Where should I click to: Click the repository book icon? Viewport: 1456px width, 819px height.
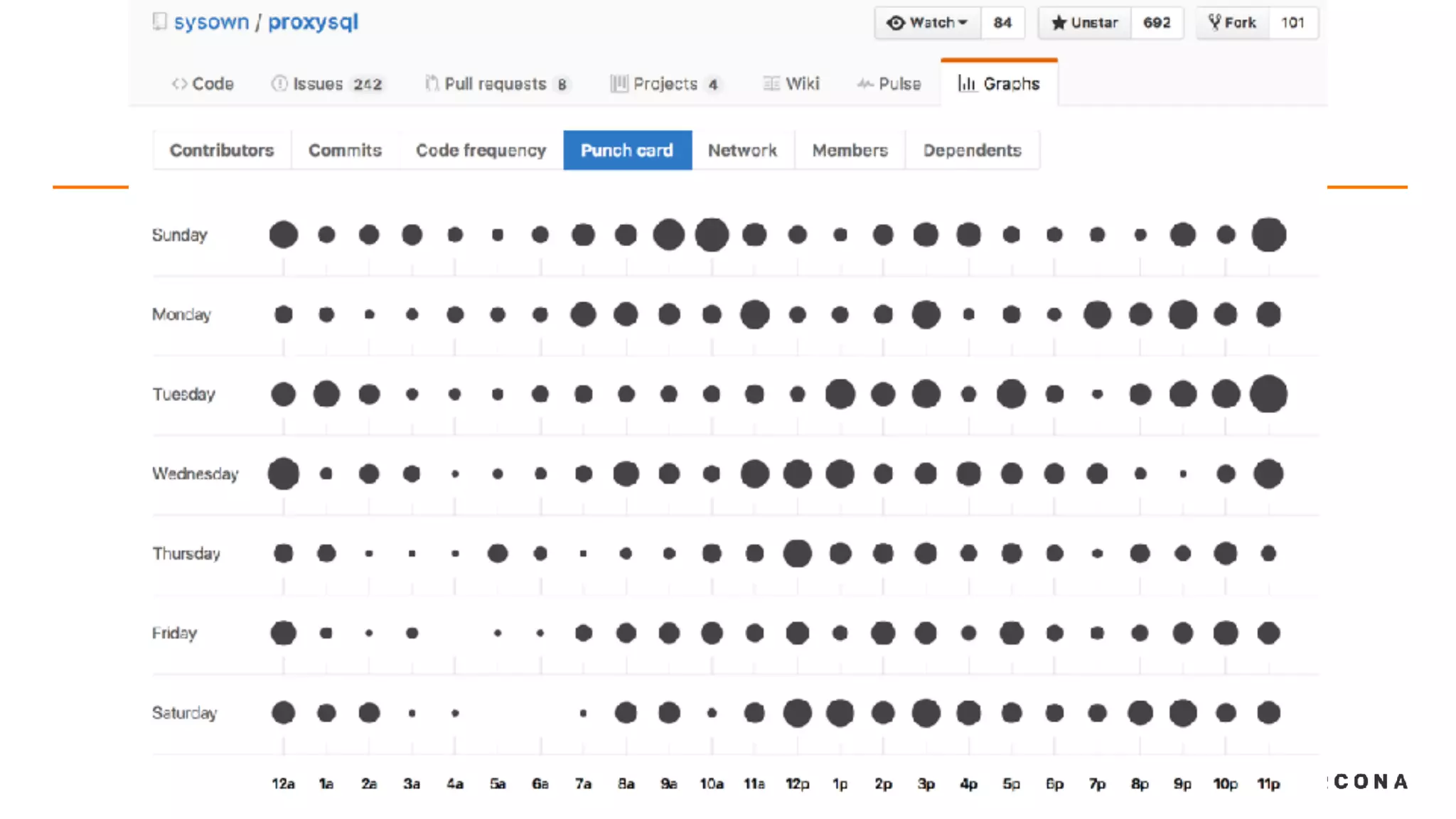pos(159,21)
